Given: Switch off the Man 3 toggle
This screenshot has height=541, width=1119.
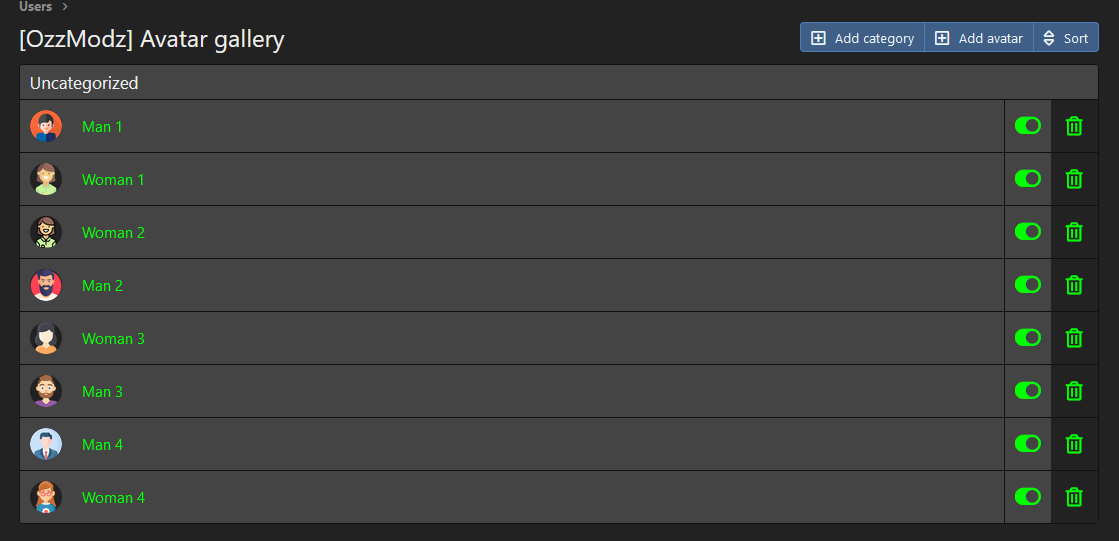Looking at the screenshot, I should 1027,391.
